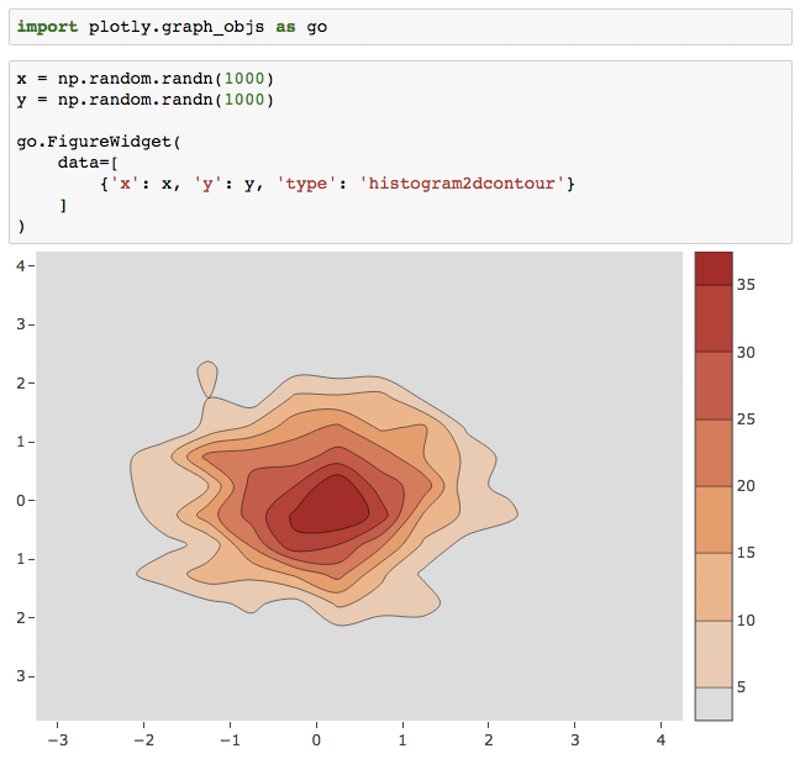Screen dimensions: 800x759
Task: Click the colorbar label 35
Action: [745, 285]
